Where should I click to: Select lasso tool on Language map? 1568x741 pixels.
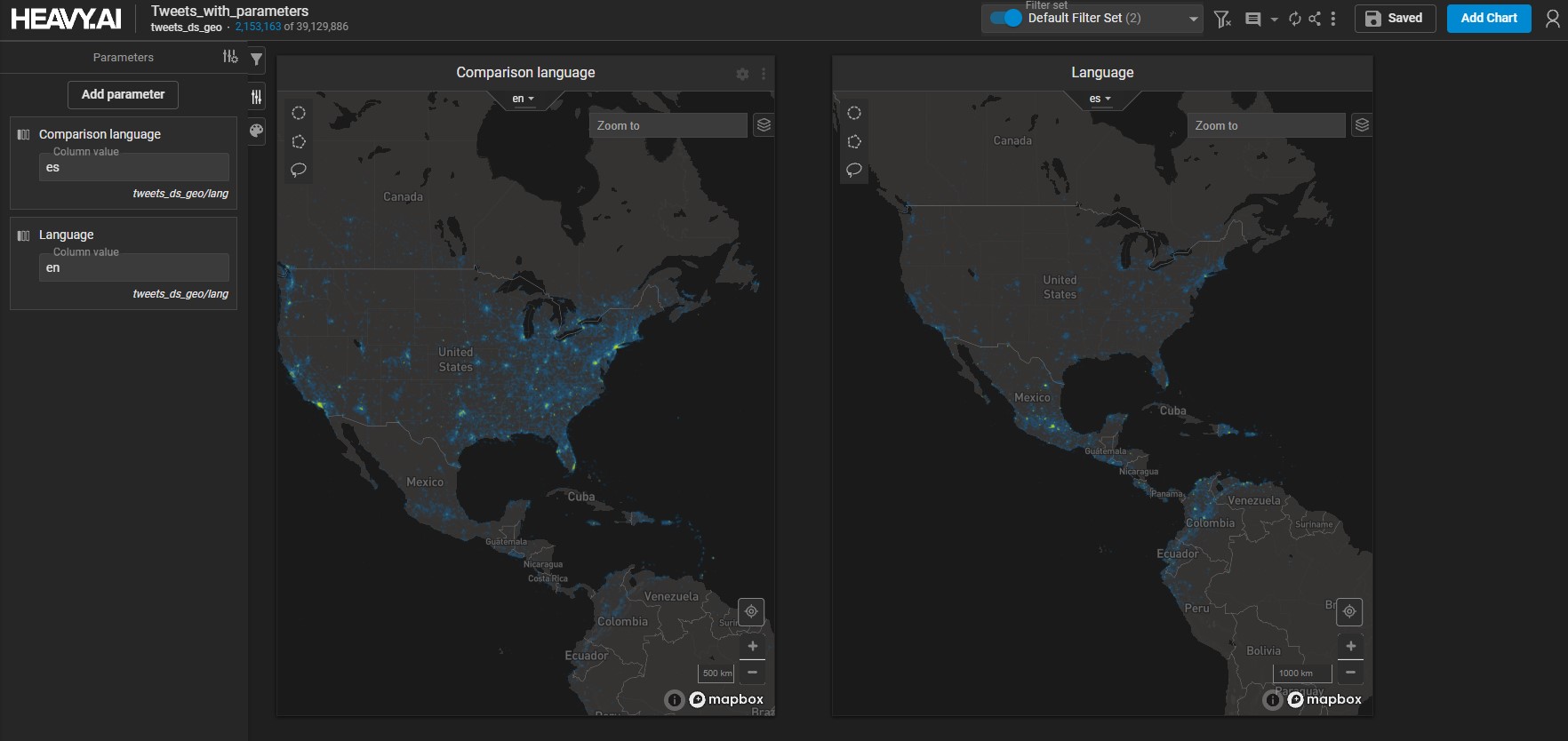854,170
